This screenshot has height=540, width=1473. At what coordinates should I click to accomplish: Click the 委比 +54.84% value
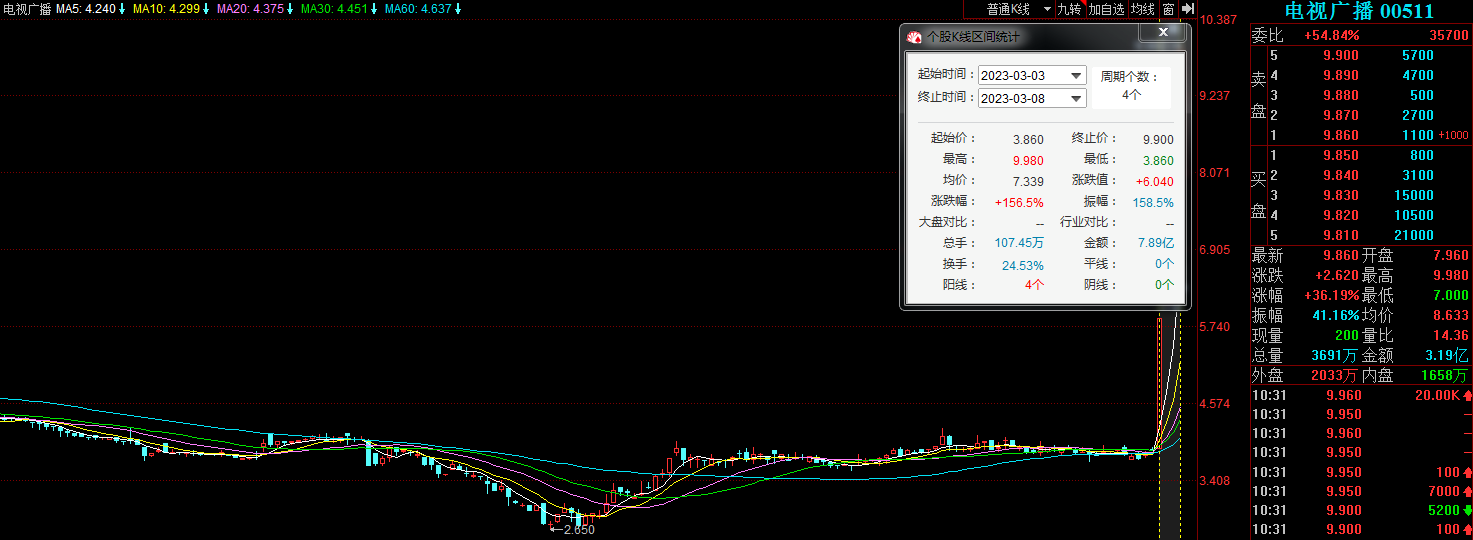click(1331, 35)
